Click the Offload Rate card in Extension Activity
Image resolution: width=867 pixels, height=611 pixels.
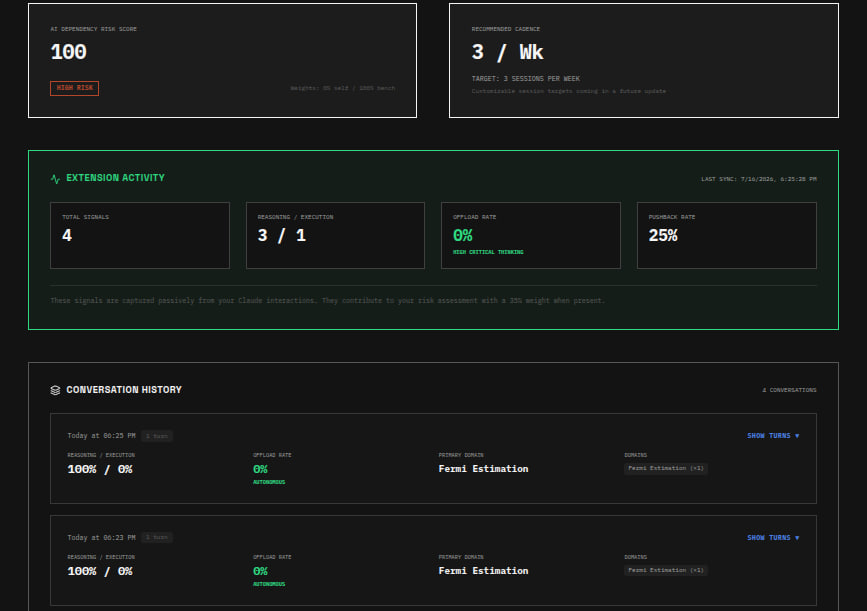pos(531,236)
